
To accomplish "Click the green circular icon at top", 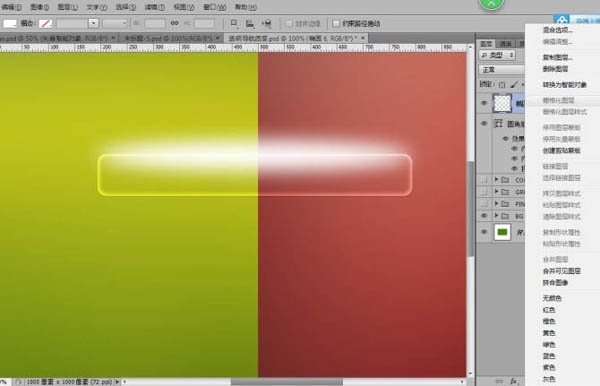I will 492,3.
